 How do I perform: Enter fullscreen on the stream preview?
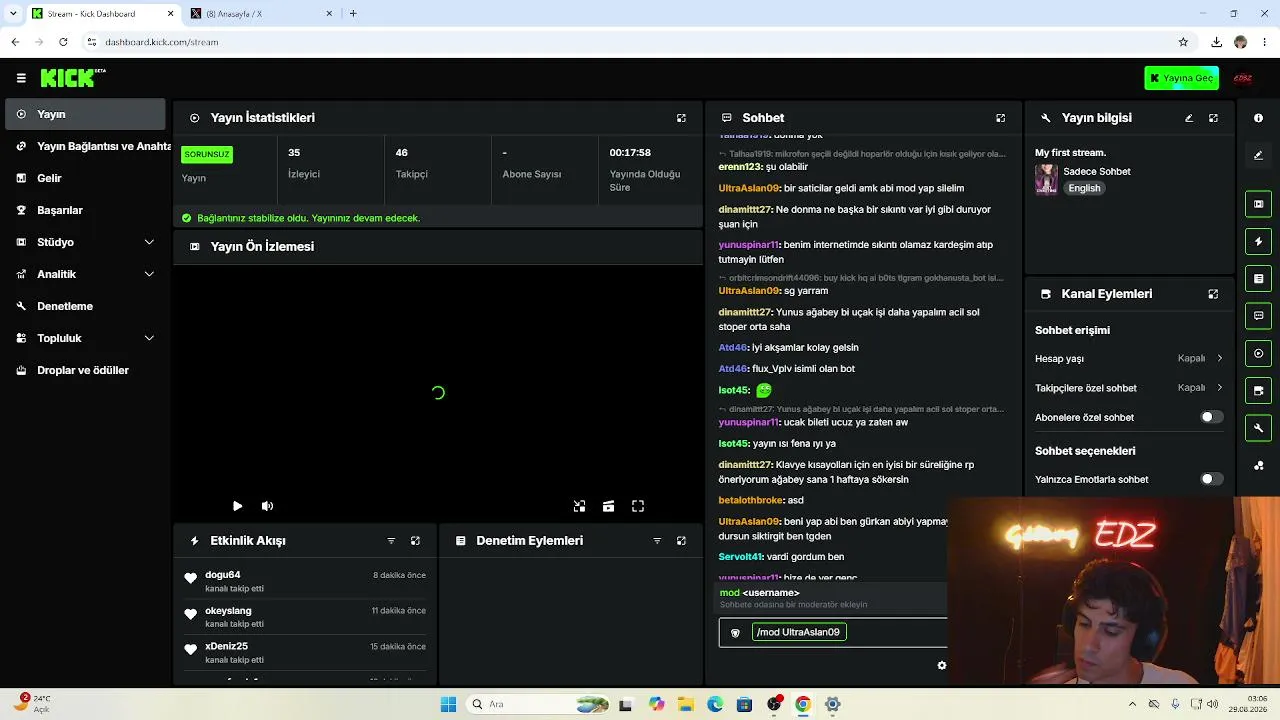[638, 506]
